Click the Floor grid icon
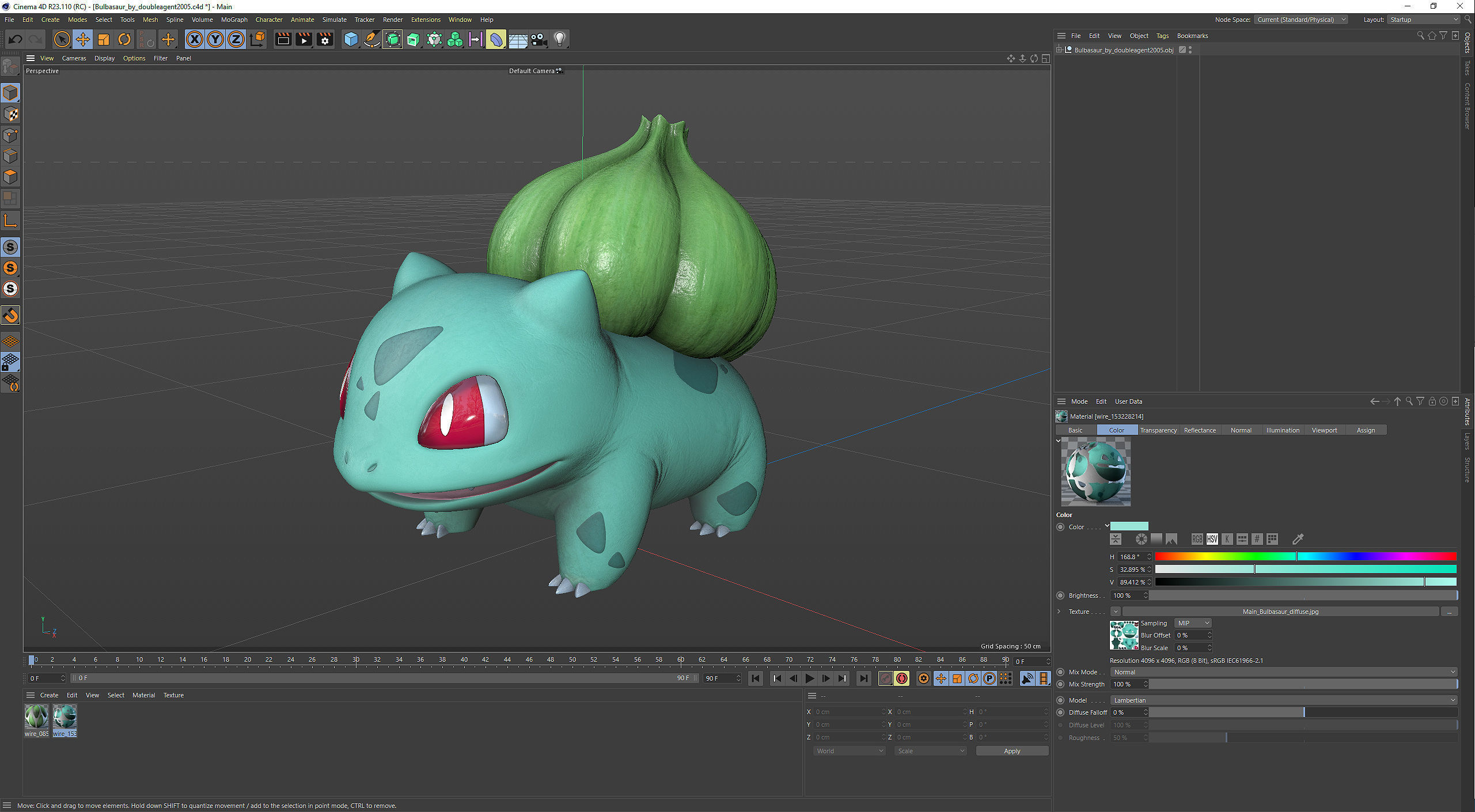1475x812 pixels. [x=517, y=39]
